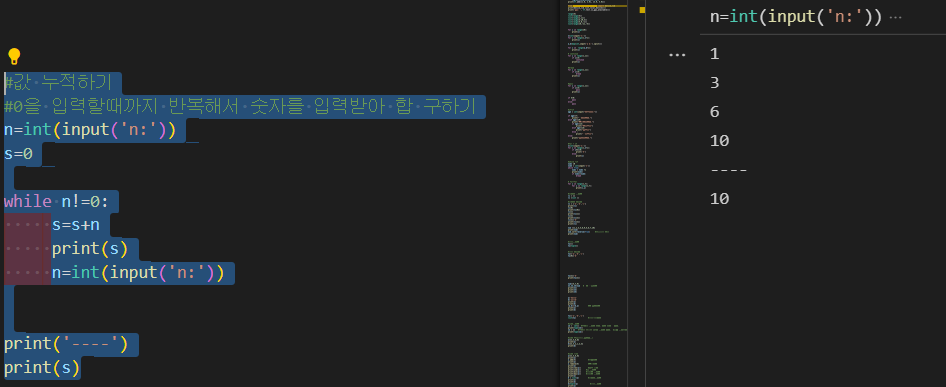Click the final output '10' below the dashes

(720, 199)
